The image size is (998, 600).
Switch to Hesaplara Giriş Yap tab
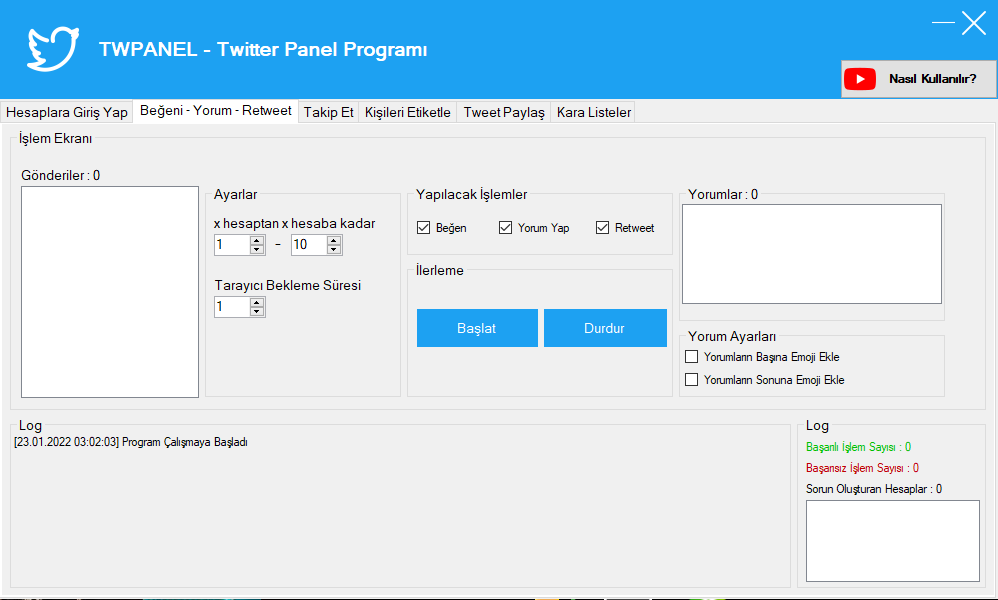point(67,112)
